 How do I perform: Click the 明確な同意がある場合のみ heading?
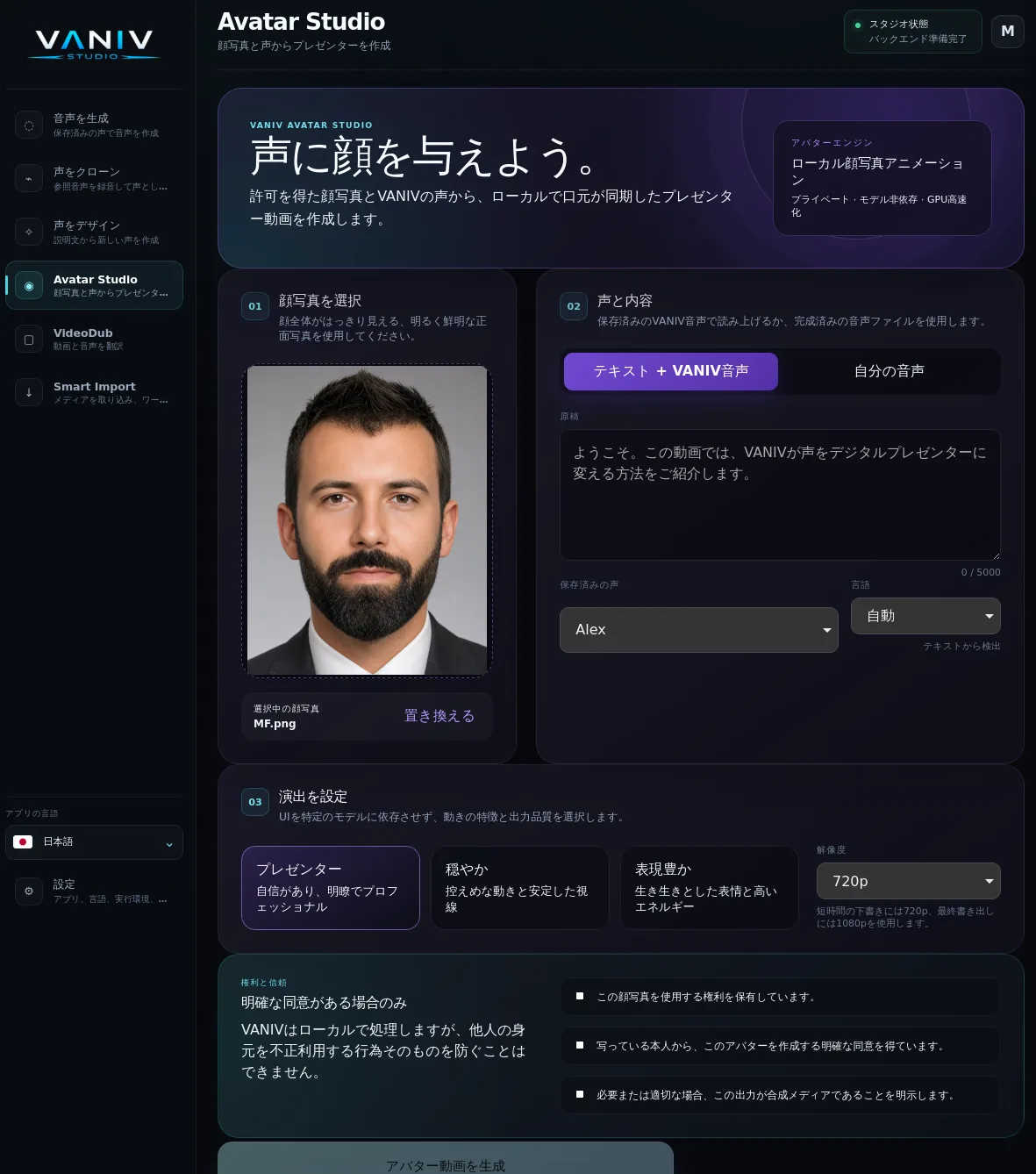tap(324, 1003)
